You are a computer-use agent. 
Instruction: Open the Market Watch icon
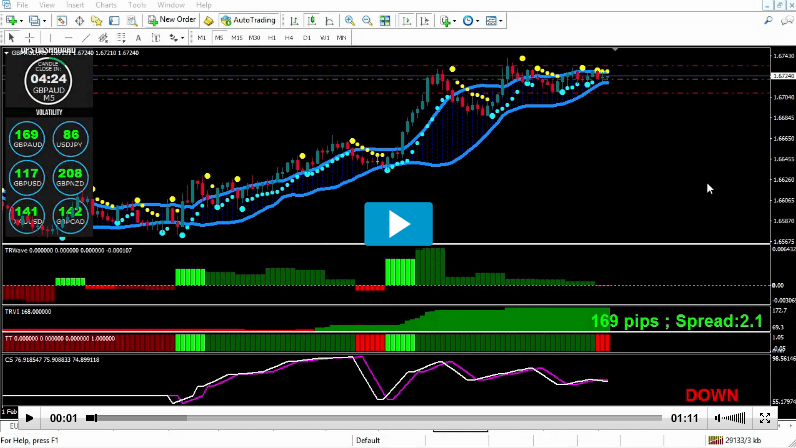61,21
